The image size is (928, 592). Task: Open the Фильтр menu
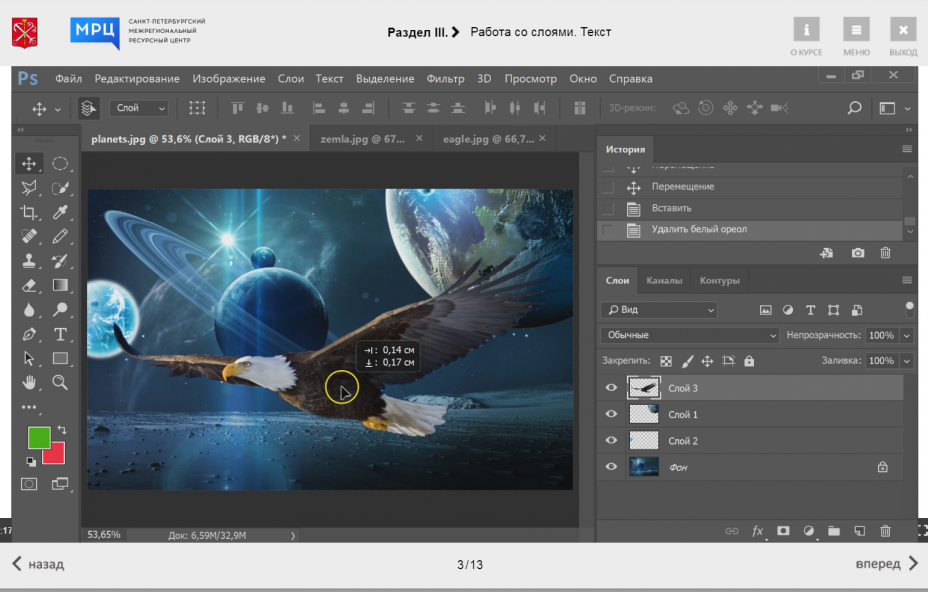pyautogui.click(x=445, y=79)
